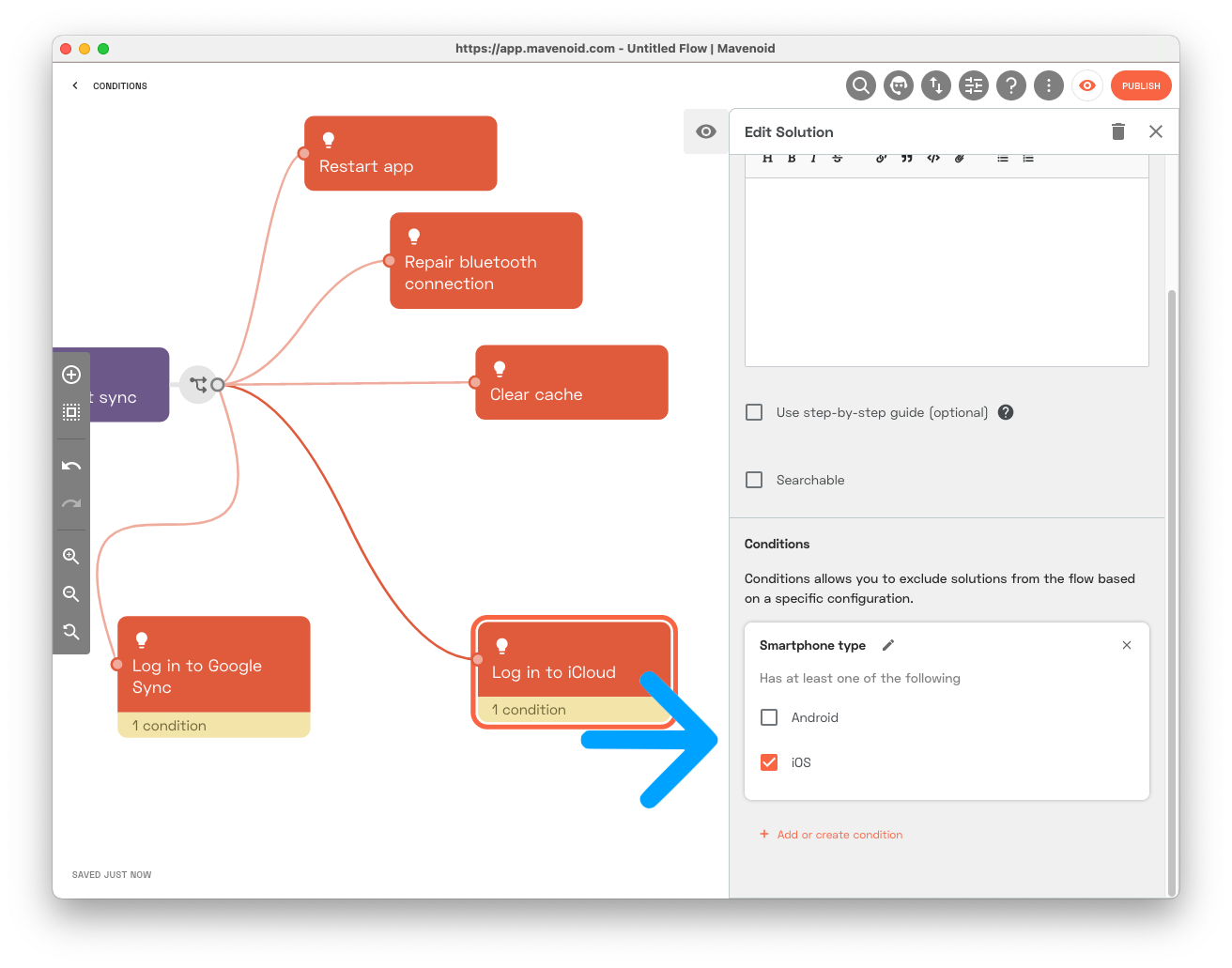
Task: Zoom in on the flow canvas
Action: (71, 557)
